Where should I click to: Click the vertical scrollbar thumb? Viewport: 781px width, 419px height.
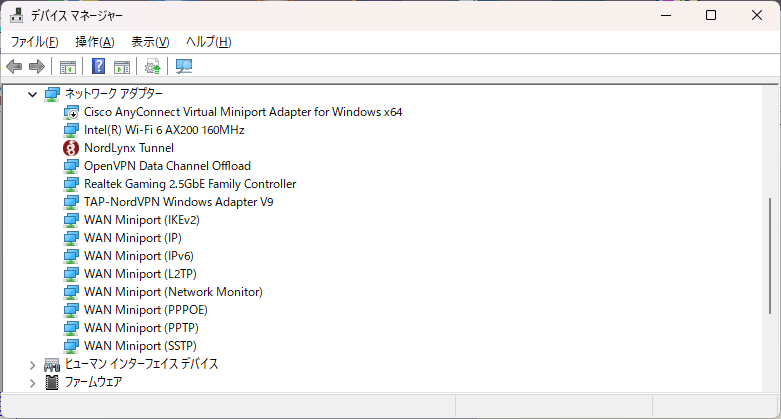[x=769, y=260]
